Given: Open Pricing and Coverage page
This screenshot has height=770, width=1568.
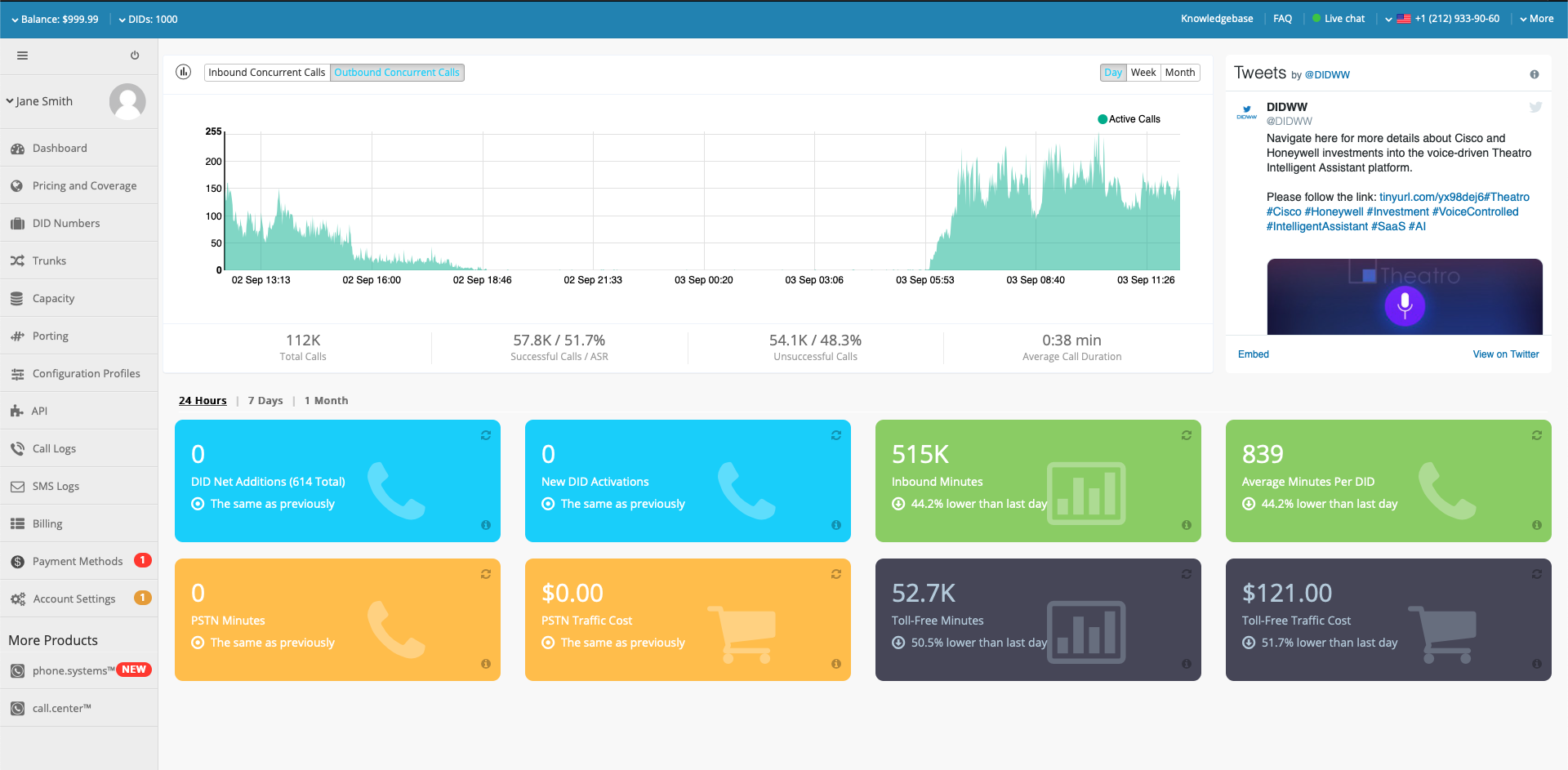Looking at the screenshot, I should pos(79,185).
